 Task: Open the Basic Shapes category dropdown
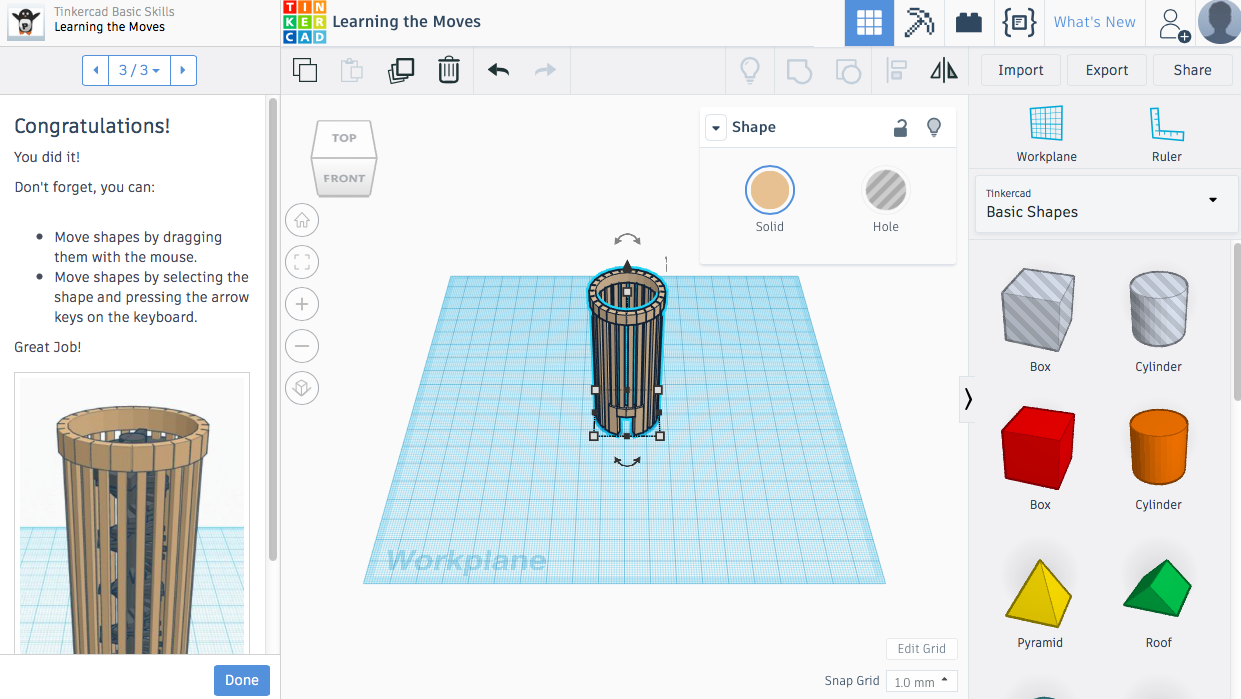pos(1106,203)
